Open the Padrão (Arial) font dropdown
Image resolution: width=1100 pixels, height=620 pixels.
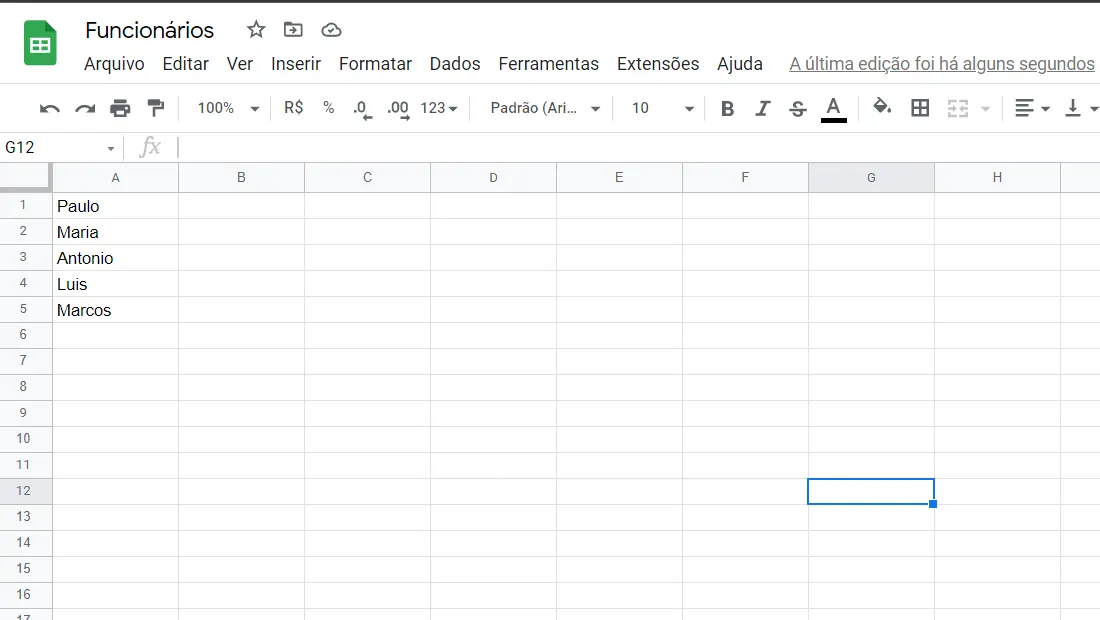[x=545, y=108]
